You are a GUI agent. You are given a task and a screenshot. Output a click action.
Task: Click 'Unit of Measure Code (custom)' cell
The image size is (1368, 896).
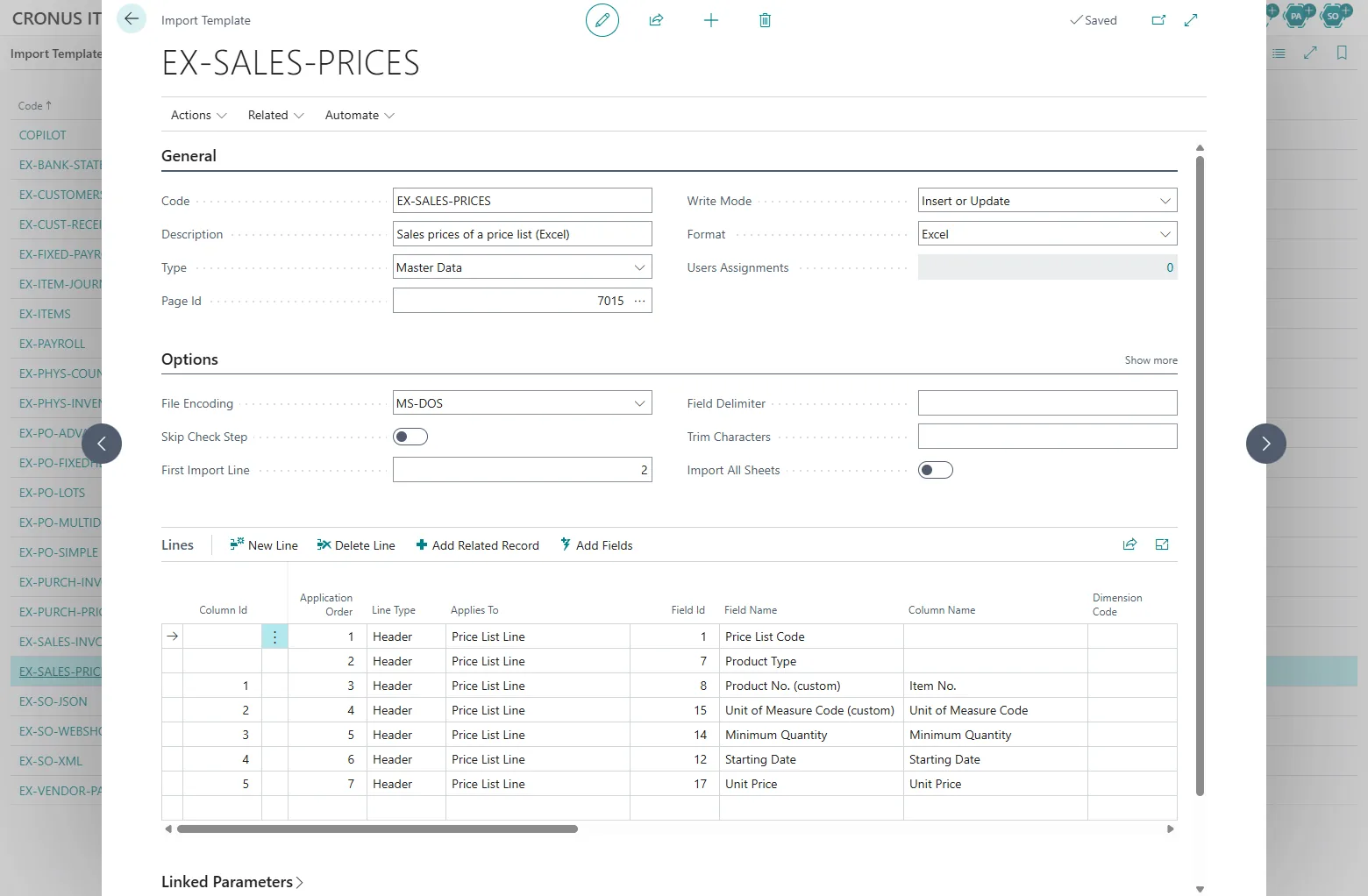pyautogui.click(x=811, y=710)
